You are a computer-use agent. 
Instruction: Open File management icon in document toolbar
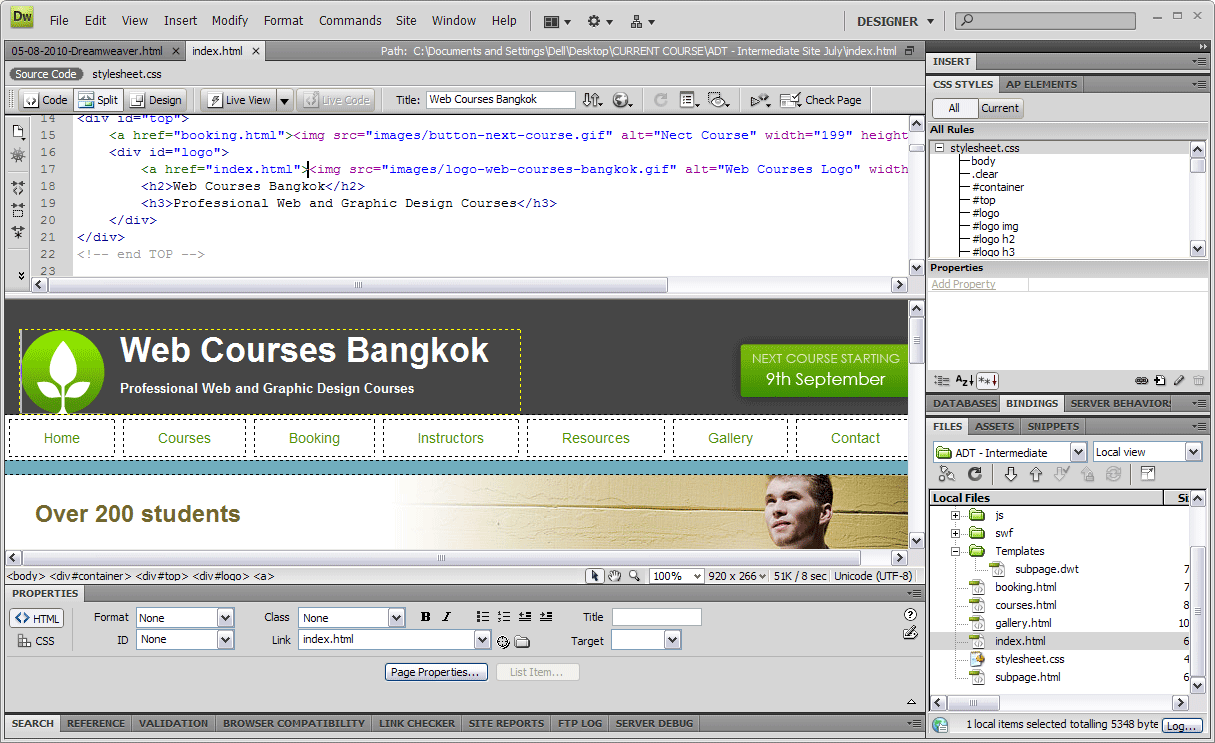(593, 100)
